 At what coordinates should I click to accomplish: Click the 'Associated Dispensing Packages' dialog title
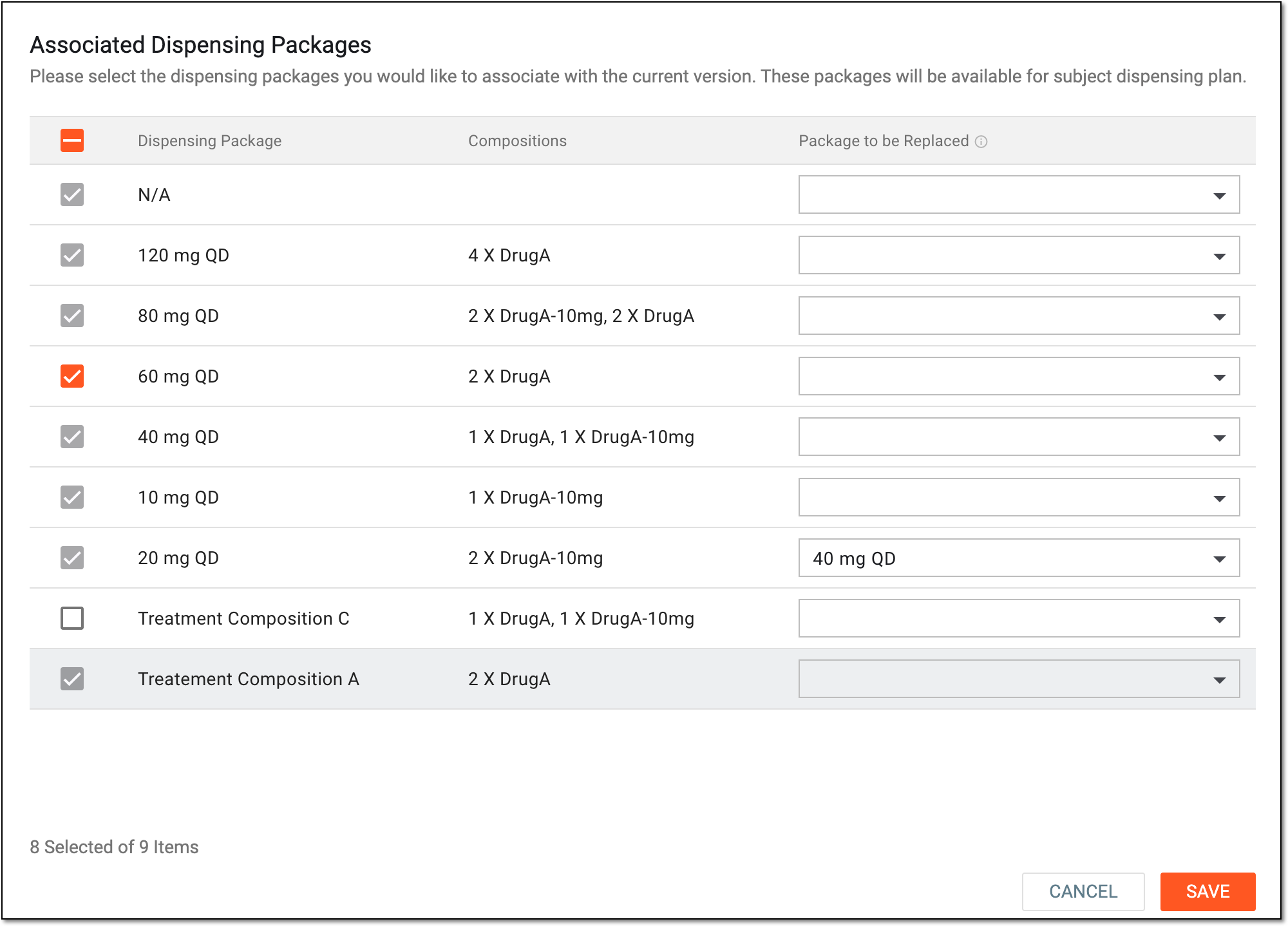pos(200,45)
